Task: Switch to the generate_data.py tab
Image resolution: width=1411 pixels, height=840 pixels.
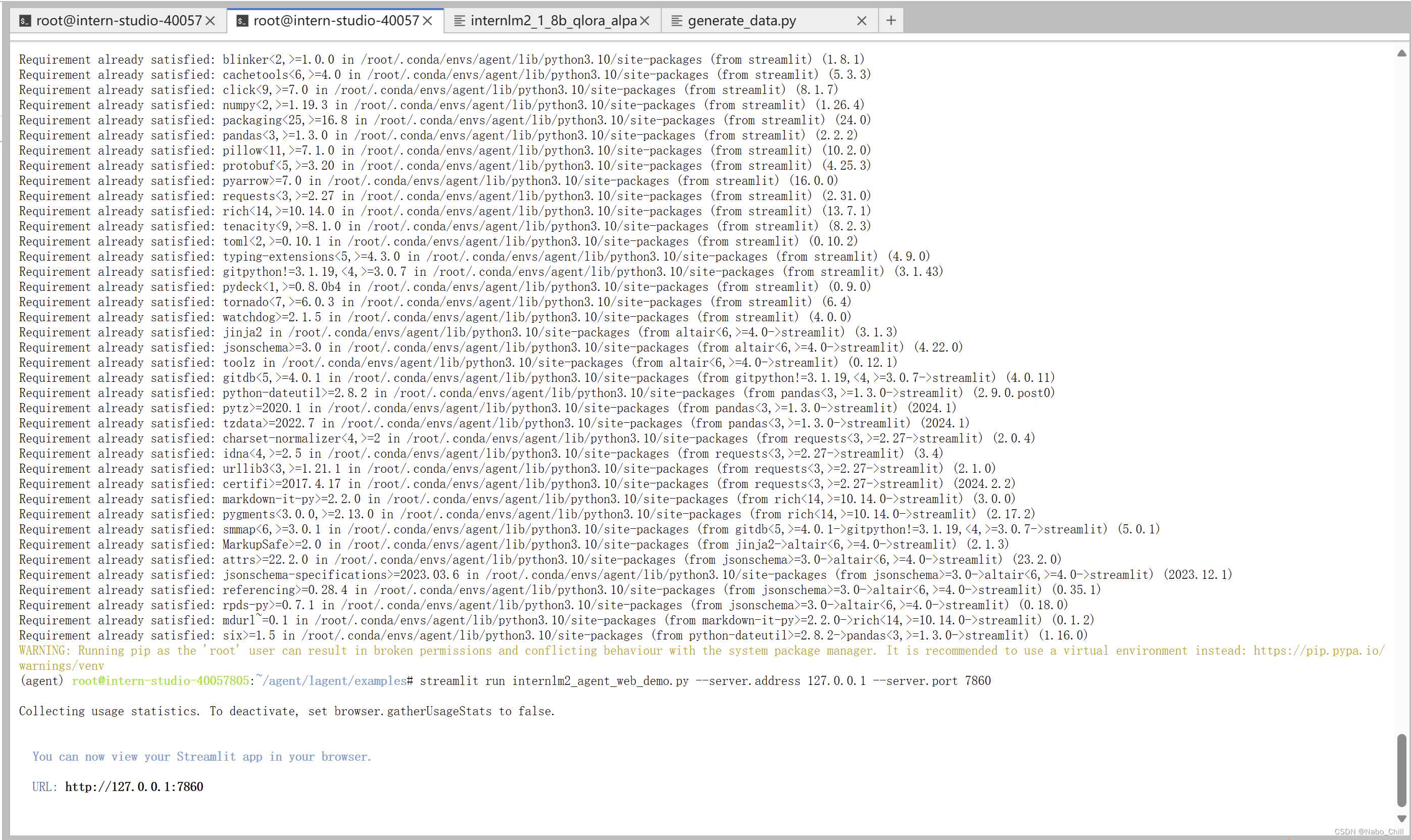Action: tap(742, 21)
